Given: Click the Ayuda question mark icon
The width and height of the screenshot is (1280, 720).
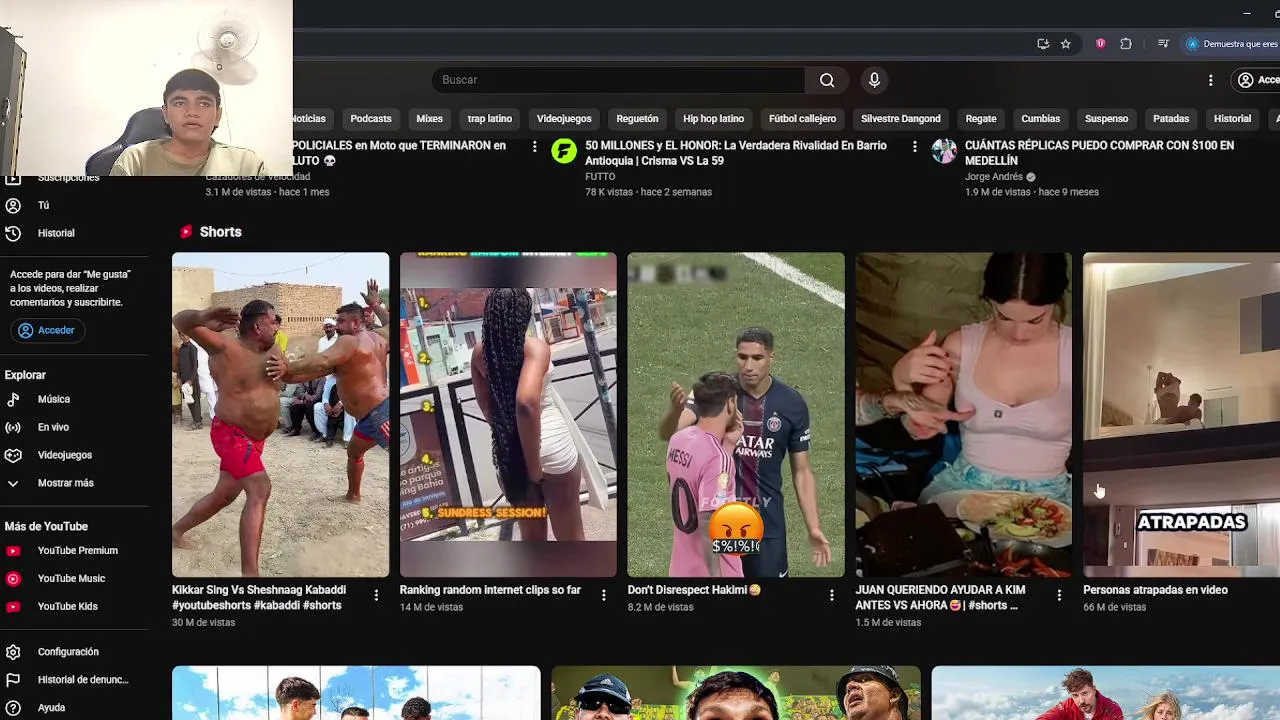Looking at the screenshot, I should click(13, 708).
